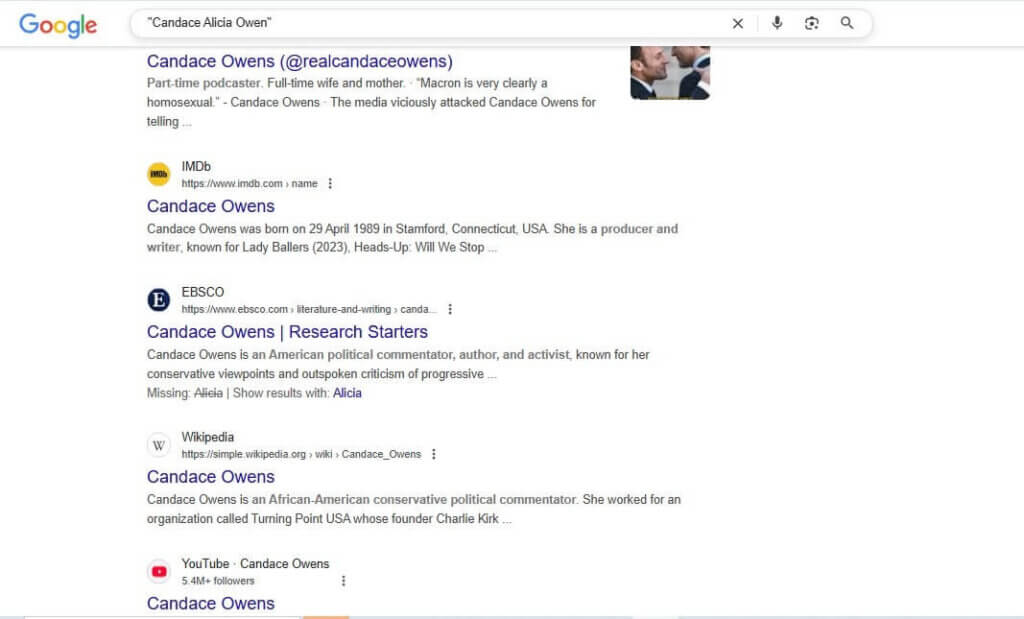Click the Wikipedia site icon
The image size is (1024, 619).
click(159, 445)
